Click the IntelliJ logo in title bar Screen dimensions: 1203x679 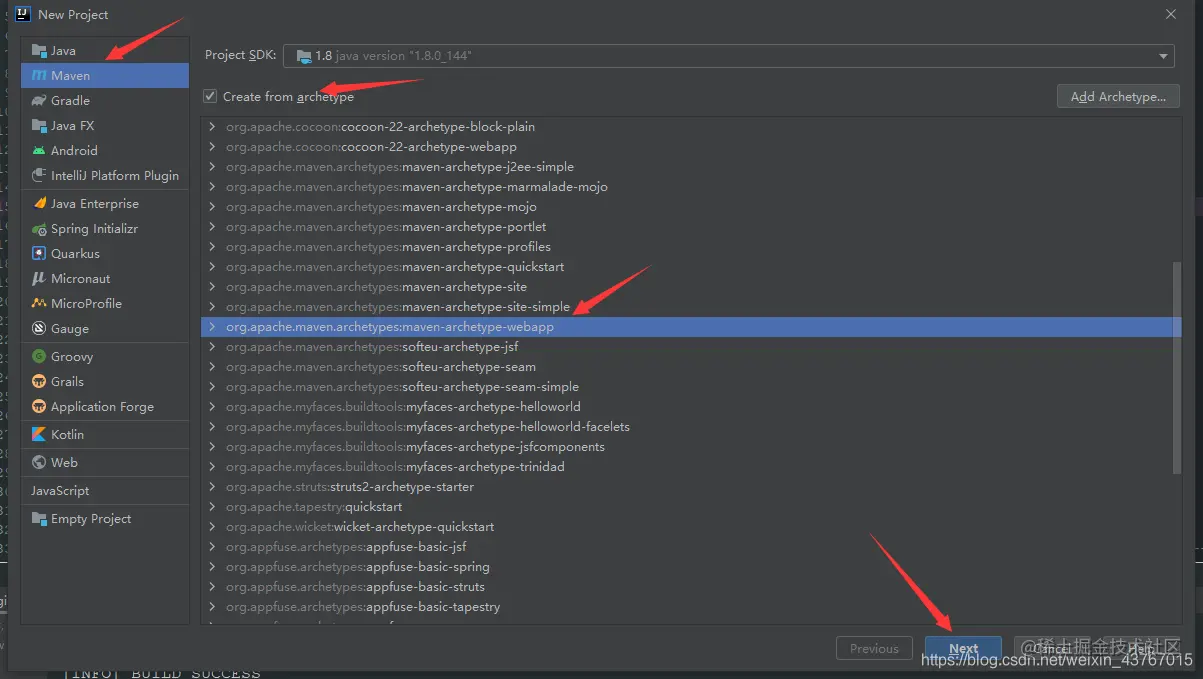click(23, 14)
